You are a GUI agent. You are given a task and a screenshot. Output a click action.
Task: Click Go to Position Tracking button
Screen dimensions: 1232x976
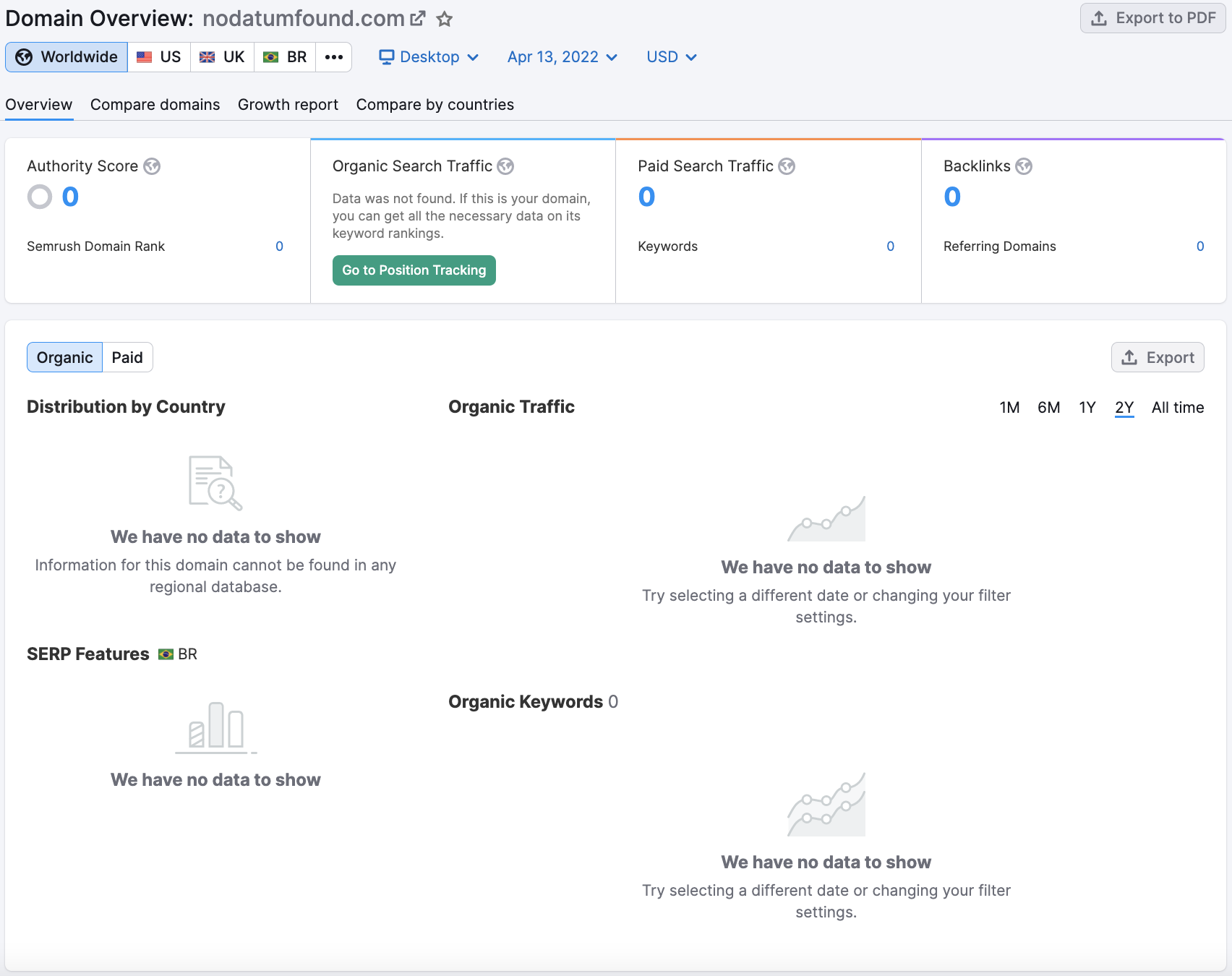[x=414, y=270]
